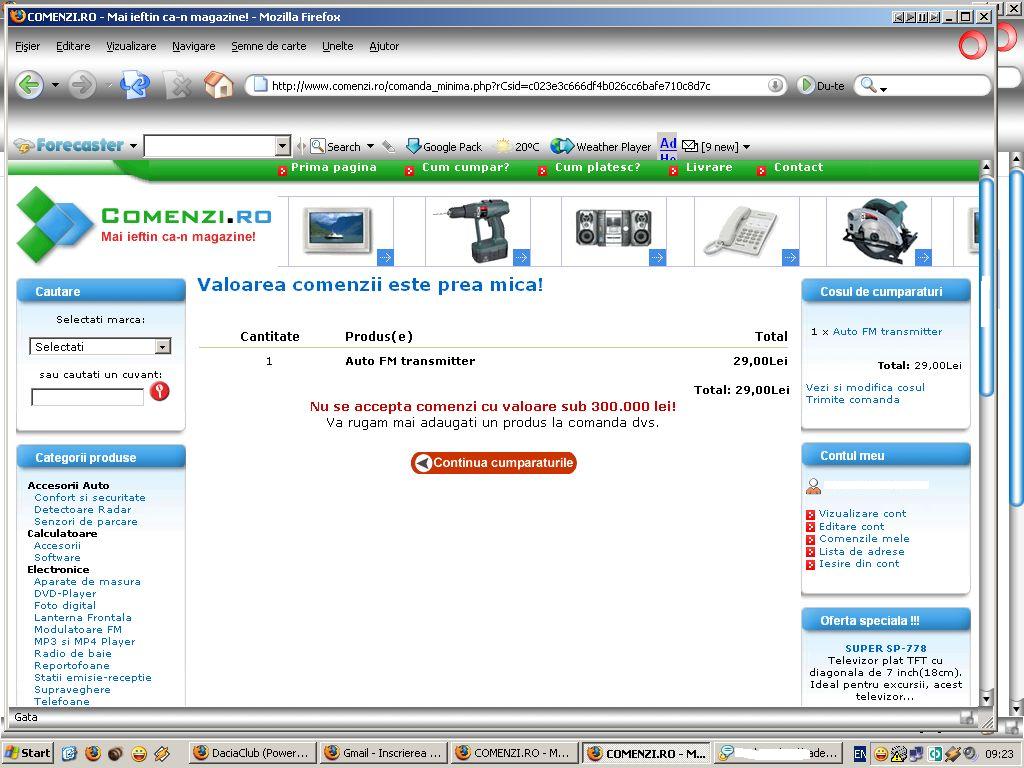Open the Contact page
Viewport: 1024px width, 768px height.
point(799,168)
